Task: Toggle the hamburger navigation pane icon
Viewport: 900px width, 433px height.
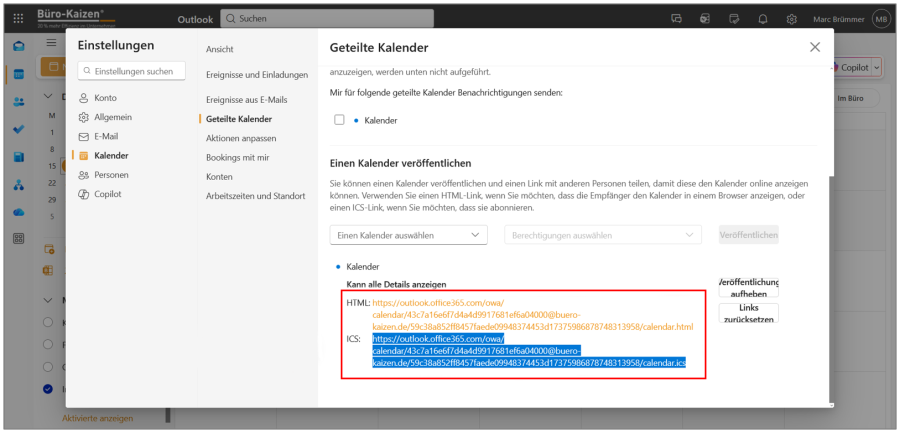Action: pos(52,43)
